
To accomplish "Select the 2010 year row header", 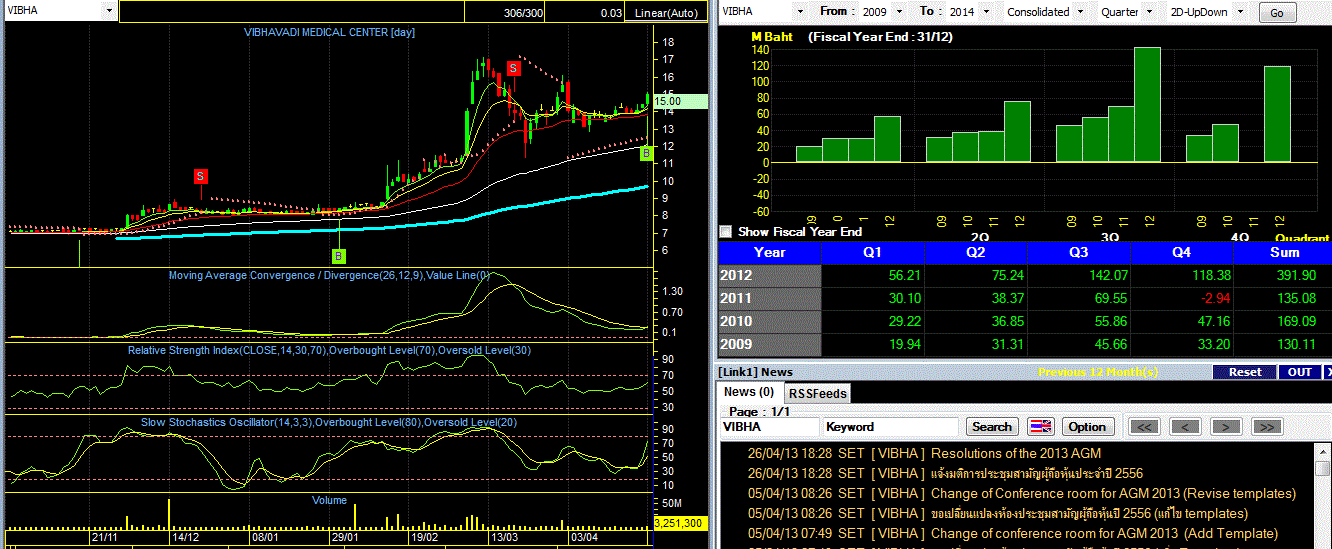I will point(769,321).
